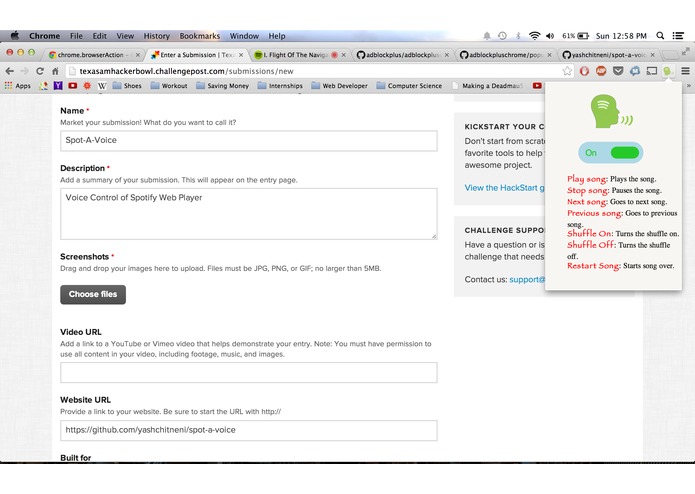695x494 pixels.
Task: Click into the Description text area
Action: [x=249, y=214]
